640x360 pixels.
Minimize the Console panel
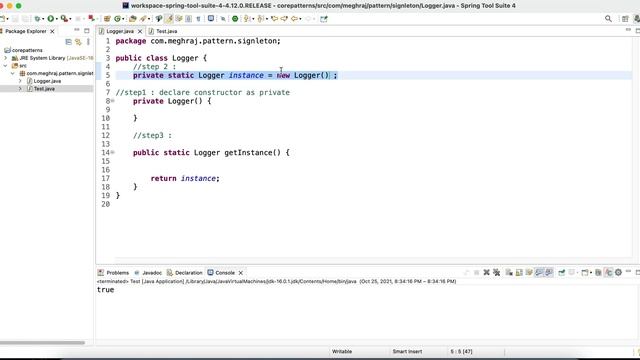coord(628,271)
